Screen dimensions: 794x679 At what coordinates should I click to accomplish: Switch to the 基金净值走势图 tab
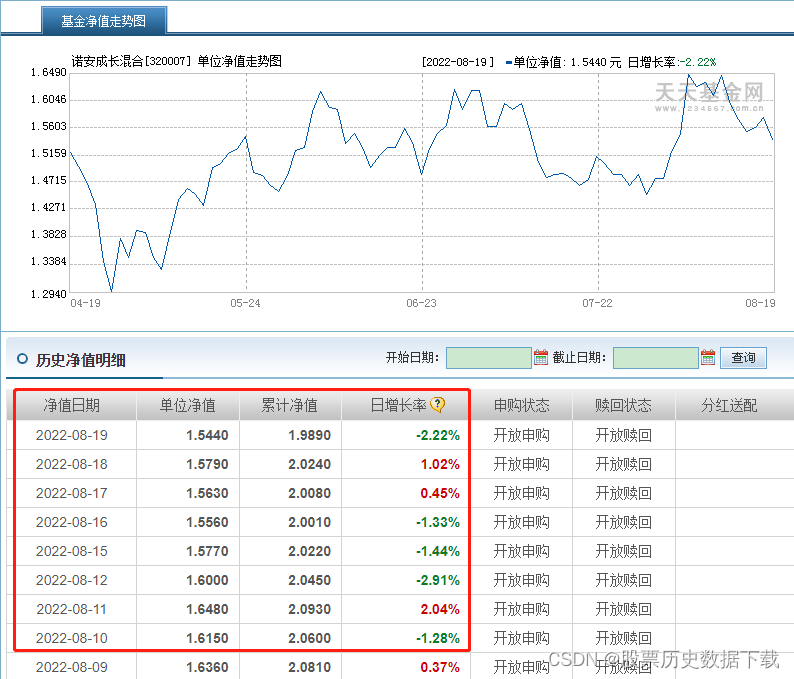pos(104,21)
